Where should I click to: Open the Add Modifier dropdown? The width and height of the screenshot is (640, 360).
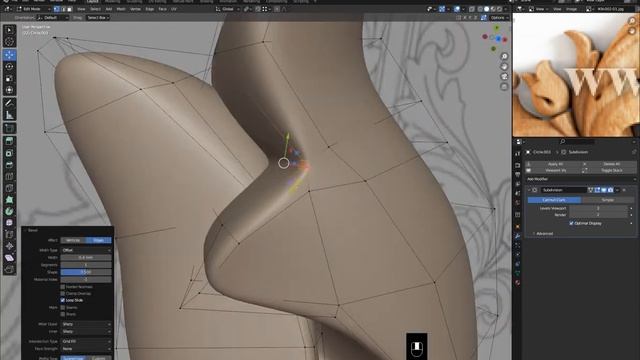pos(581,179)
